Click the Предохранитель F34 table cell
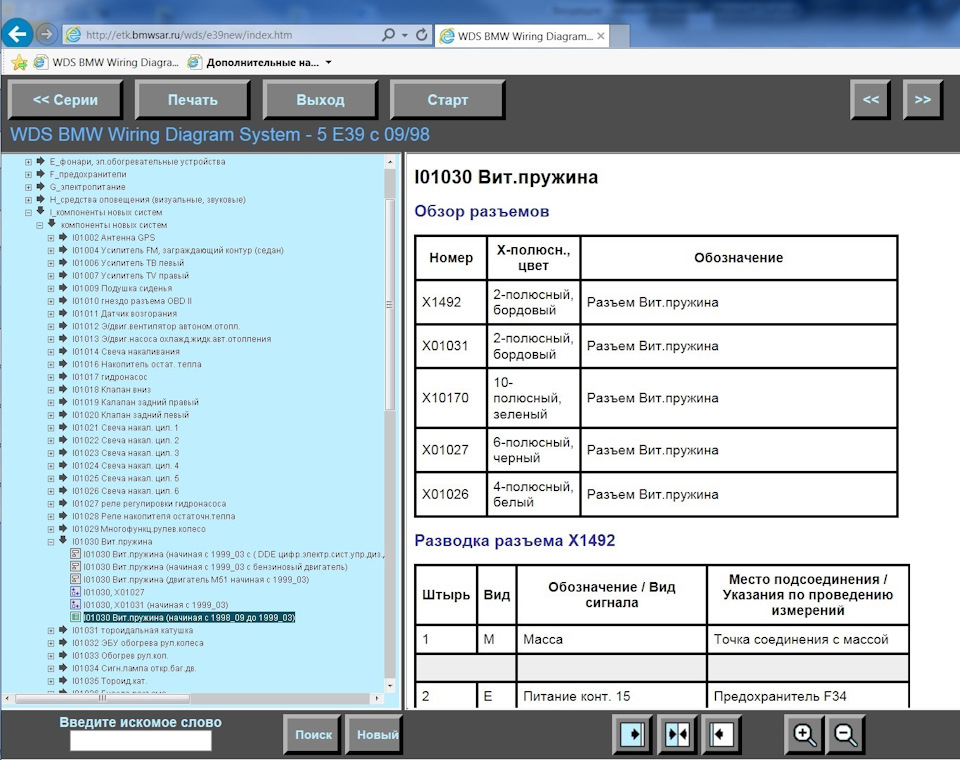This screenshot has width=960, height=760. (x=808, y=696)
